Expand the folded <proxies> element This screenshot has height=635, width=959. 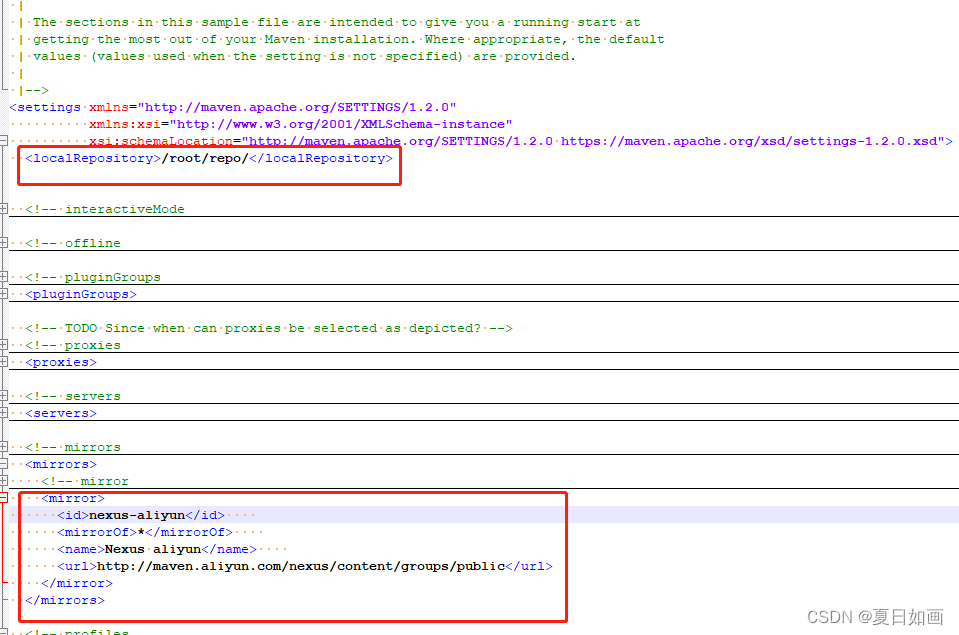click(3, 362)
